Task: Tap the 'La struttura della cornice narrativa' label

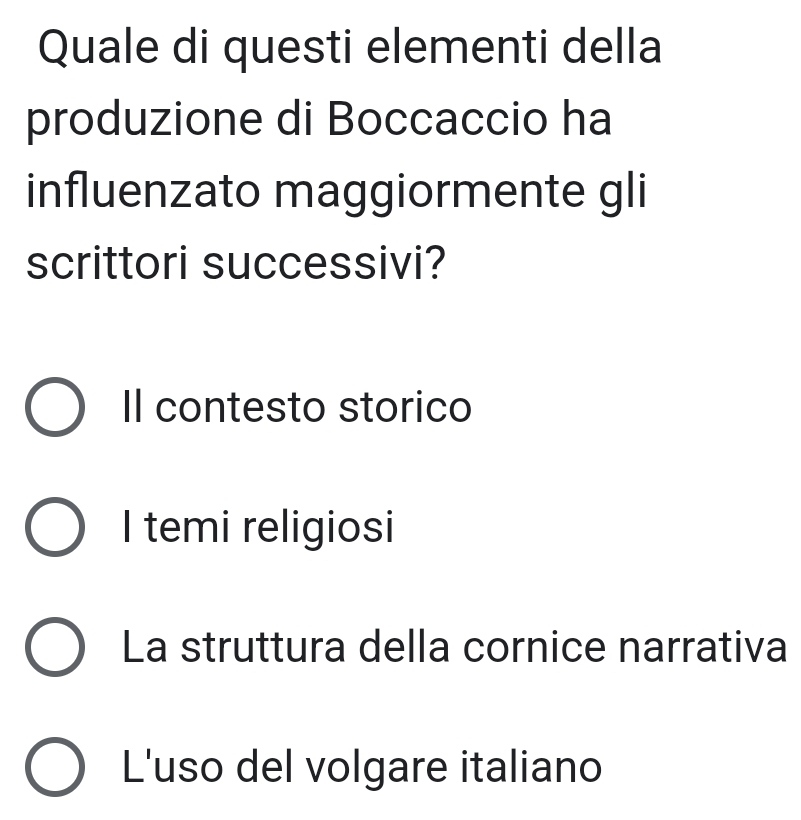Action: point(452,647)
